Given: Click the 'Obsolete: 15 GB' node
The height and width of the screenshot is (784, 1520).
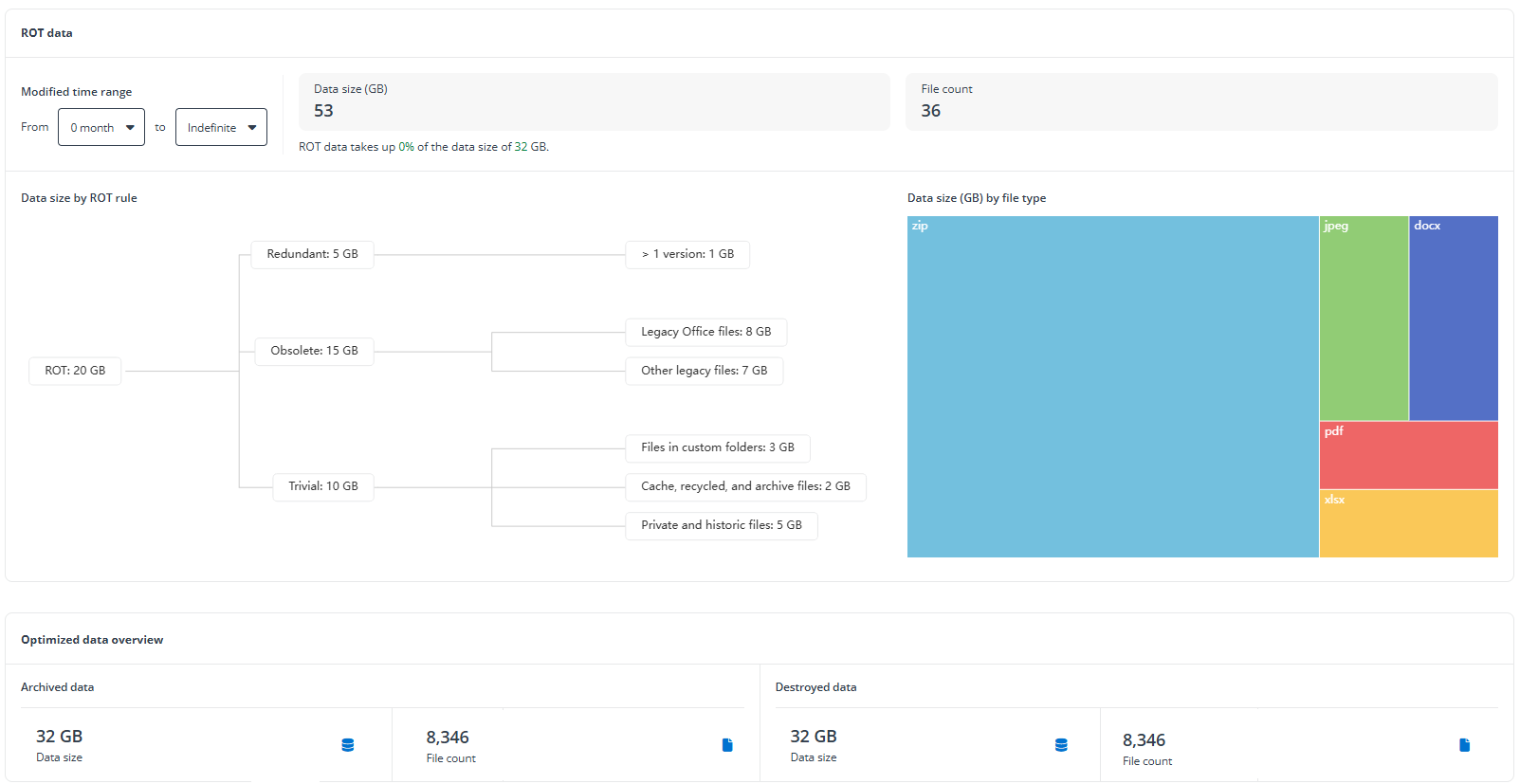Looking at the screenshot, I should 314,351.
